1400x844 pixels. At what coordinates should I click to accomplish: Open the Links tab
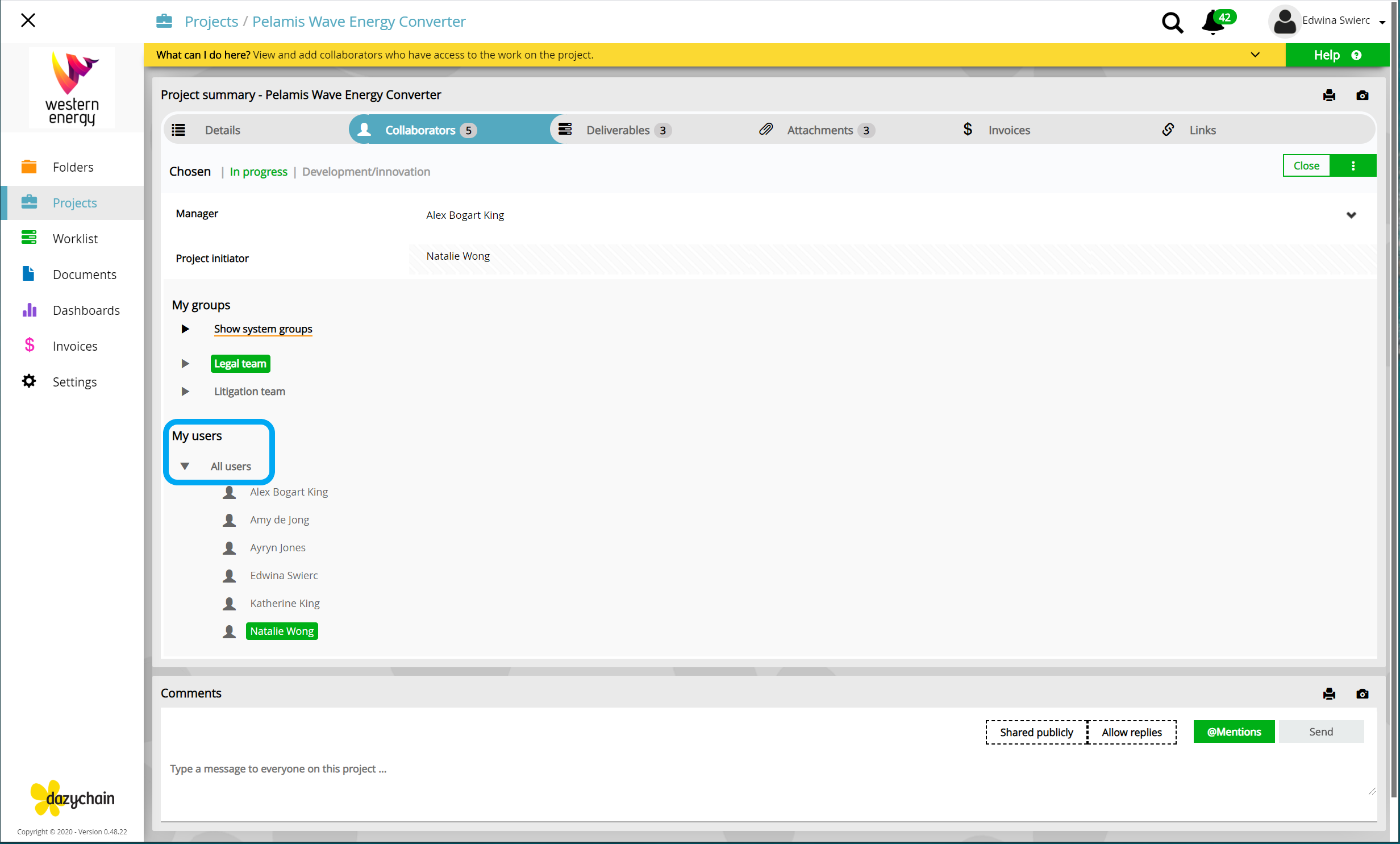(1202, 130)
